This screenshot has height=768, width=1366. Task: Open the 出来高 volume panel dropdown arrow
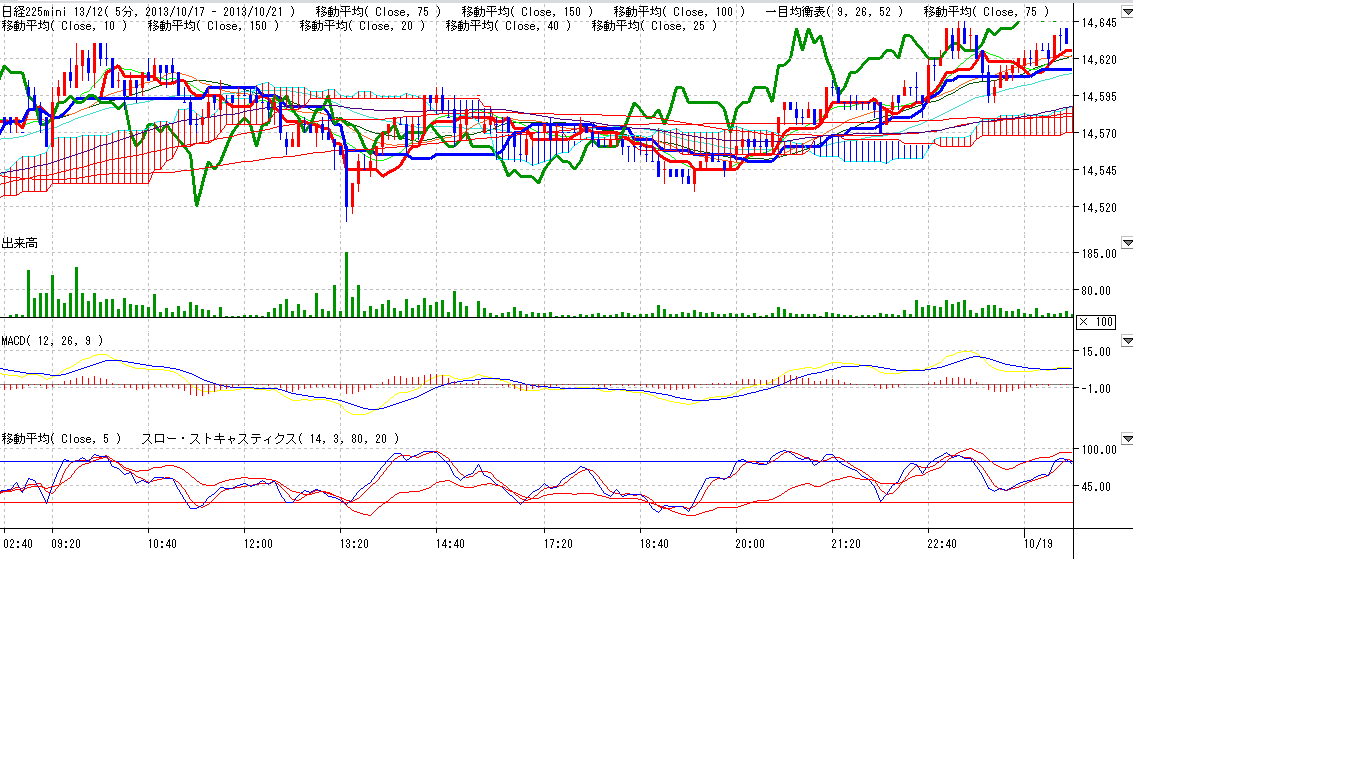[1128, 243]
